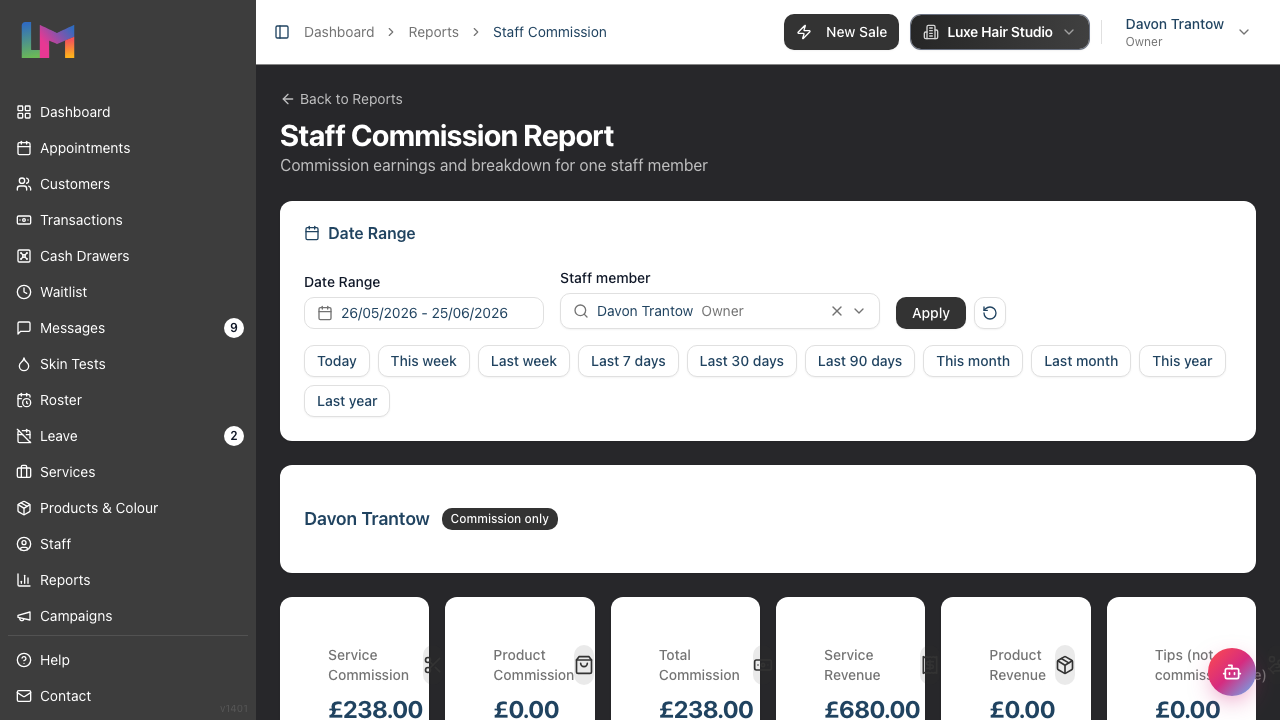The width and height of the screenshot is (1280, 720).
Task: Click the Products & Colour box icon
Action: coord(24,508)
